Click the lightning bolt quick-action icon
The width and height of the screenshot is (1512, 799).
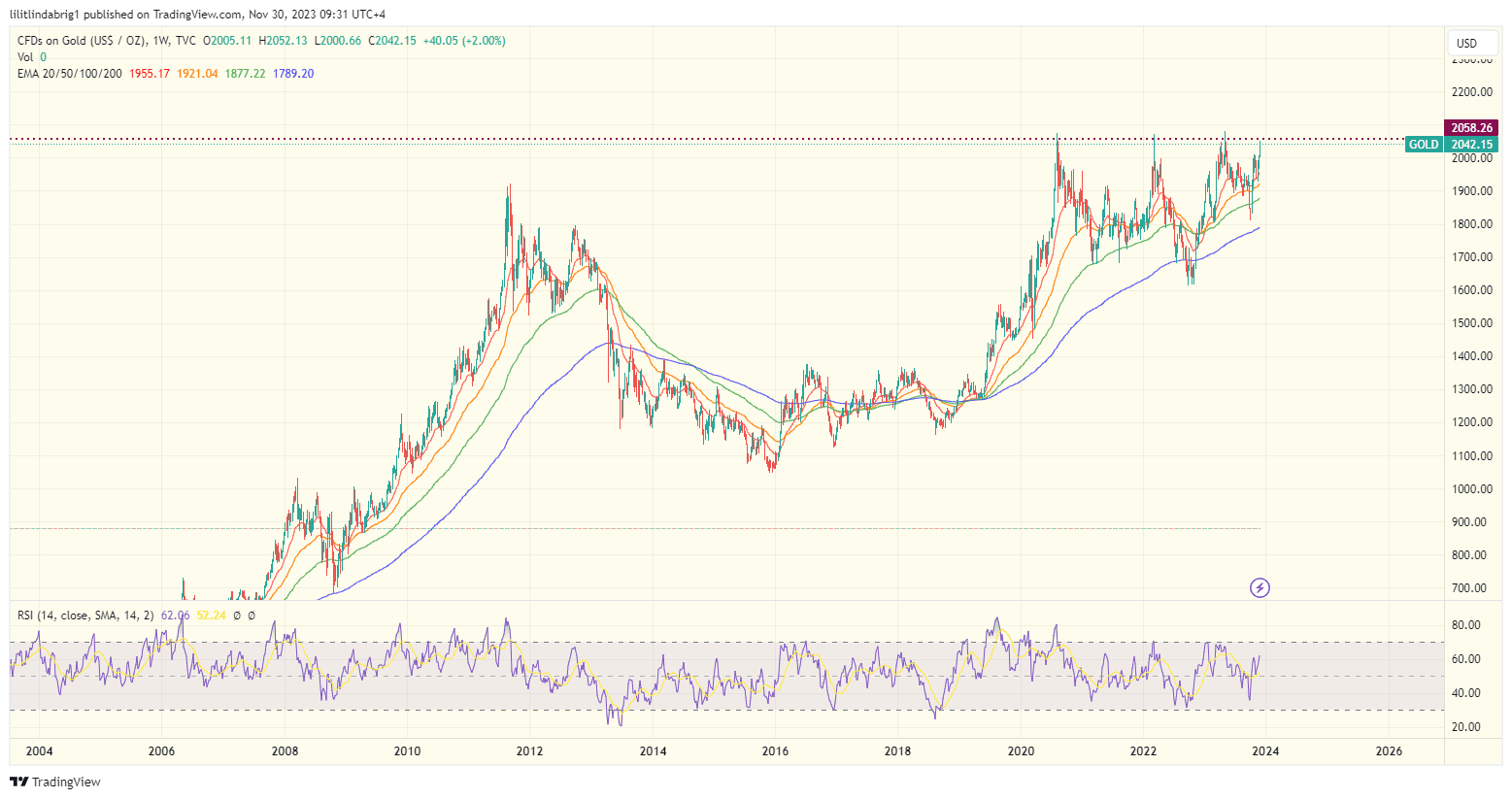click(x=1260, y=588)
